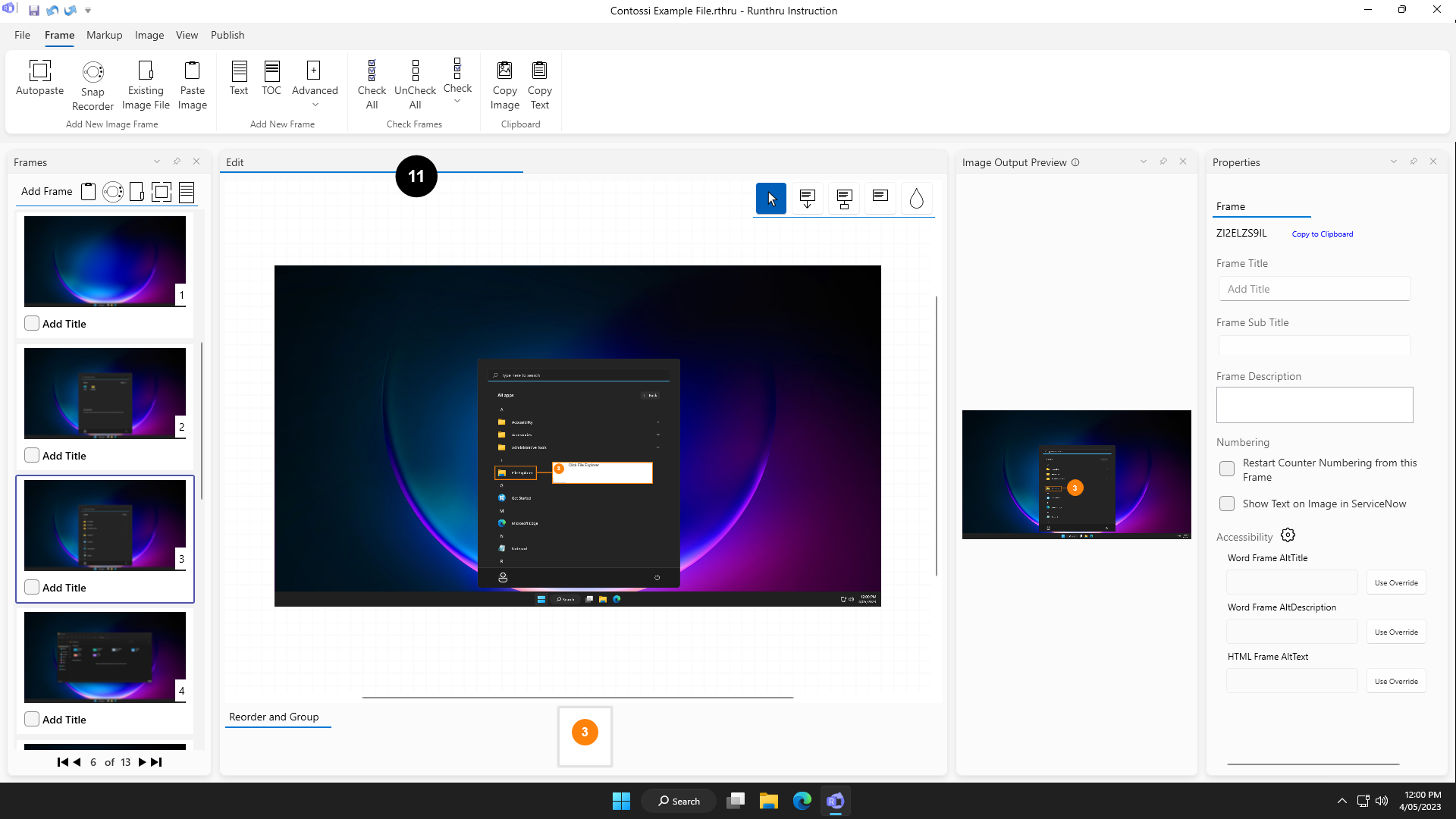The height and width of the screenshot is (819, 1456).
Task: Click Copy to Clipboard link
Action: (x=1322, y=234)
